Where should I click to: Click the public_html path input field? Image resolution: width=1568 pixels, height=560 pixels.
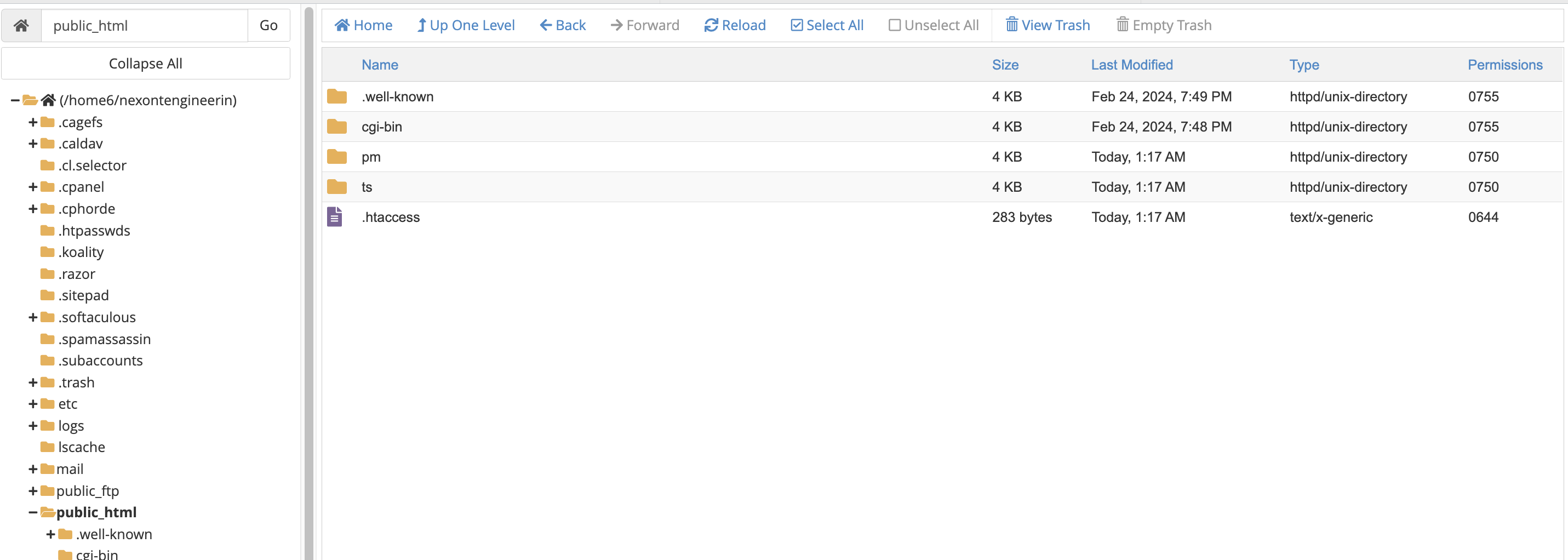(145, 26)
